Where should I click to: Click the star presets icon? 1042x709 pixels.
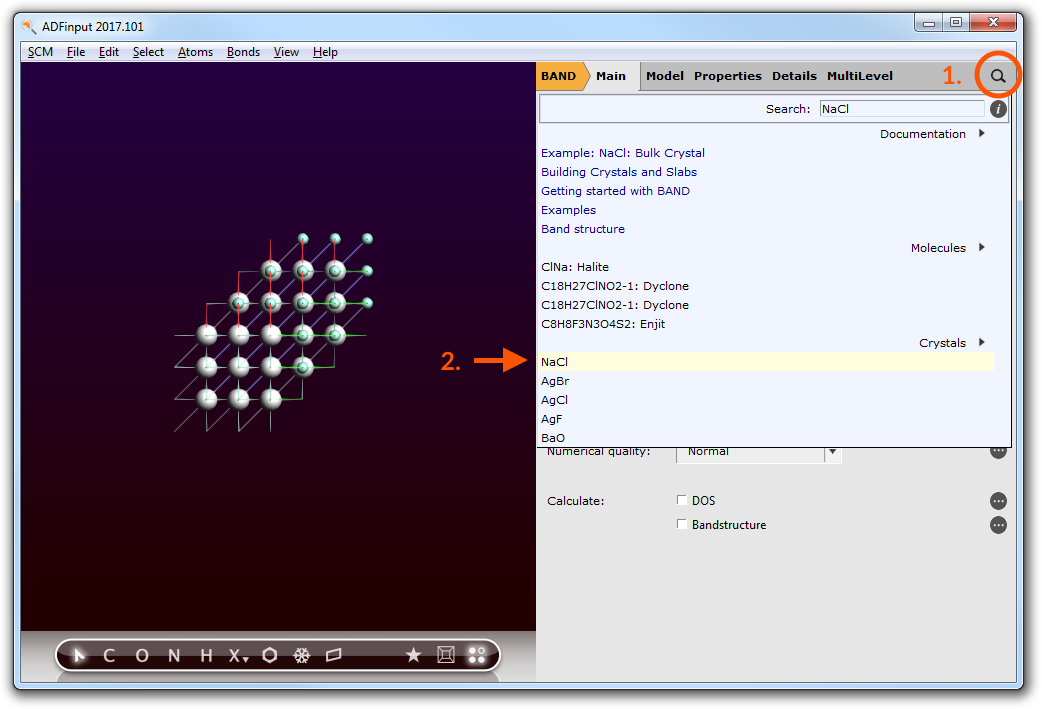tap(413, 656)
